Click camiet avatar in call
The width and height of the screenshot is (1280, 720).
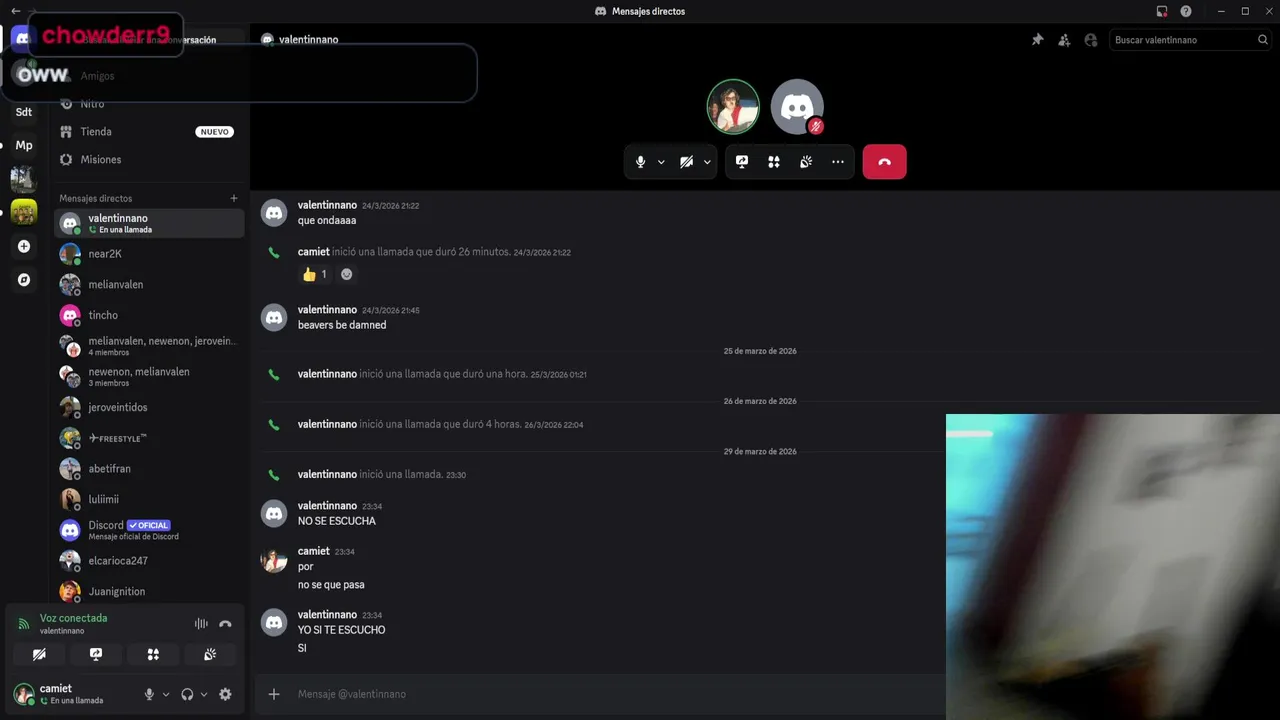point(733,106)
